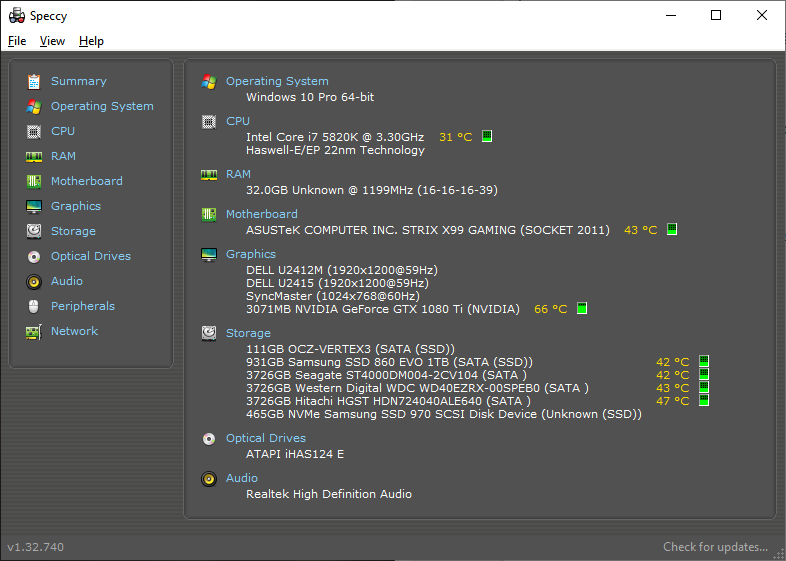
Task: Open the RAM heading link in main panel
Action: tap(238, 174)
